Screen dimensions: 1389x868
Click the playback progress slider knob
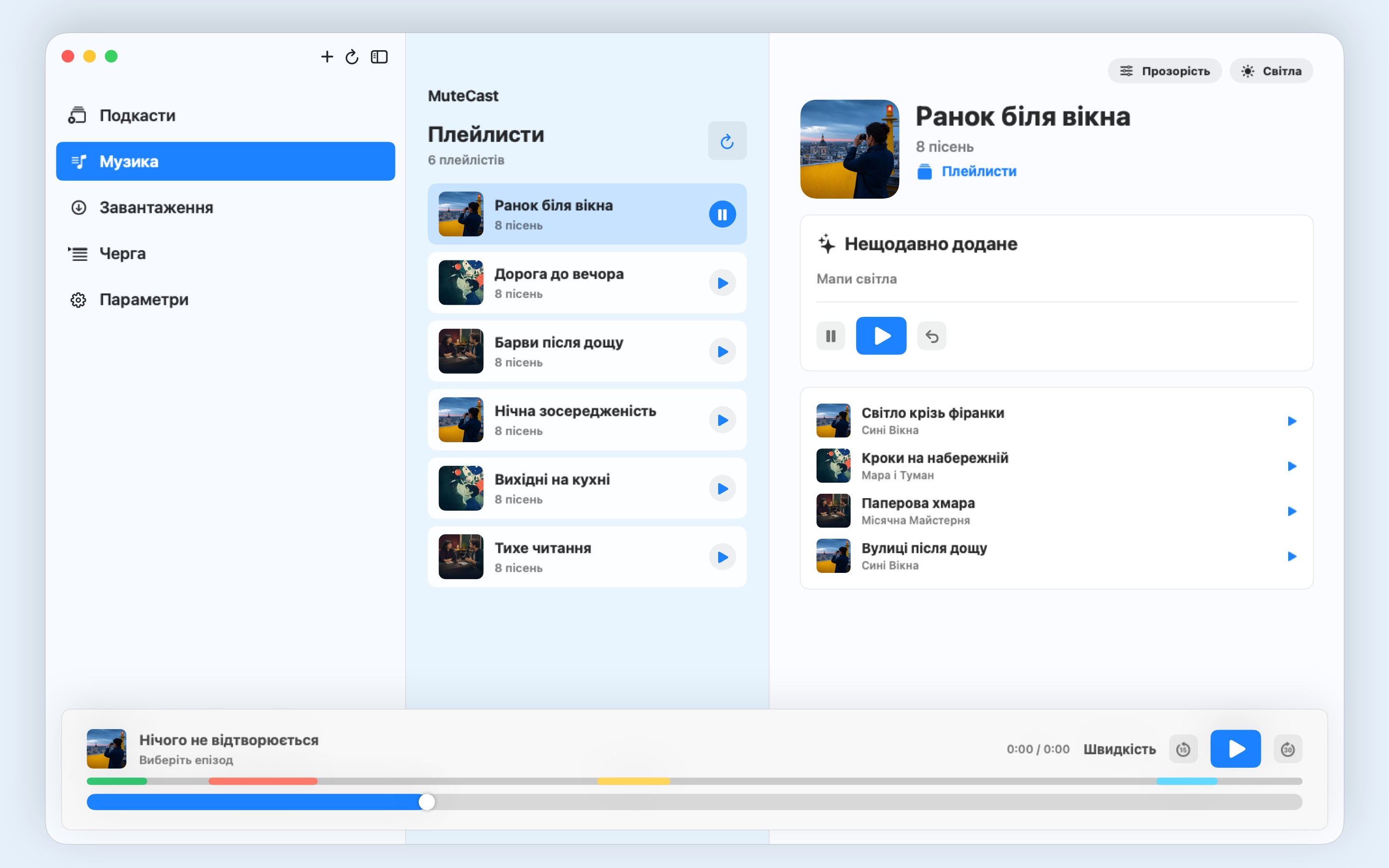(426, 802)
